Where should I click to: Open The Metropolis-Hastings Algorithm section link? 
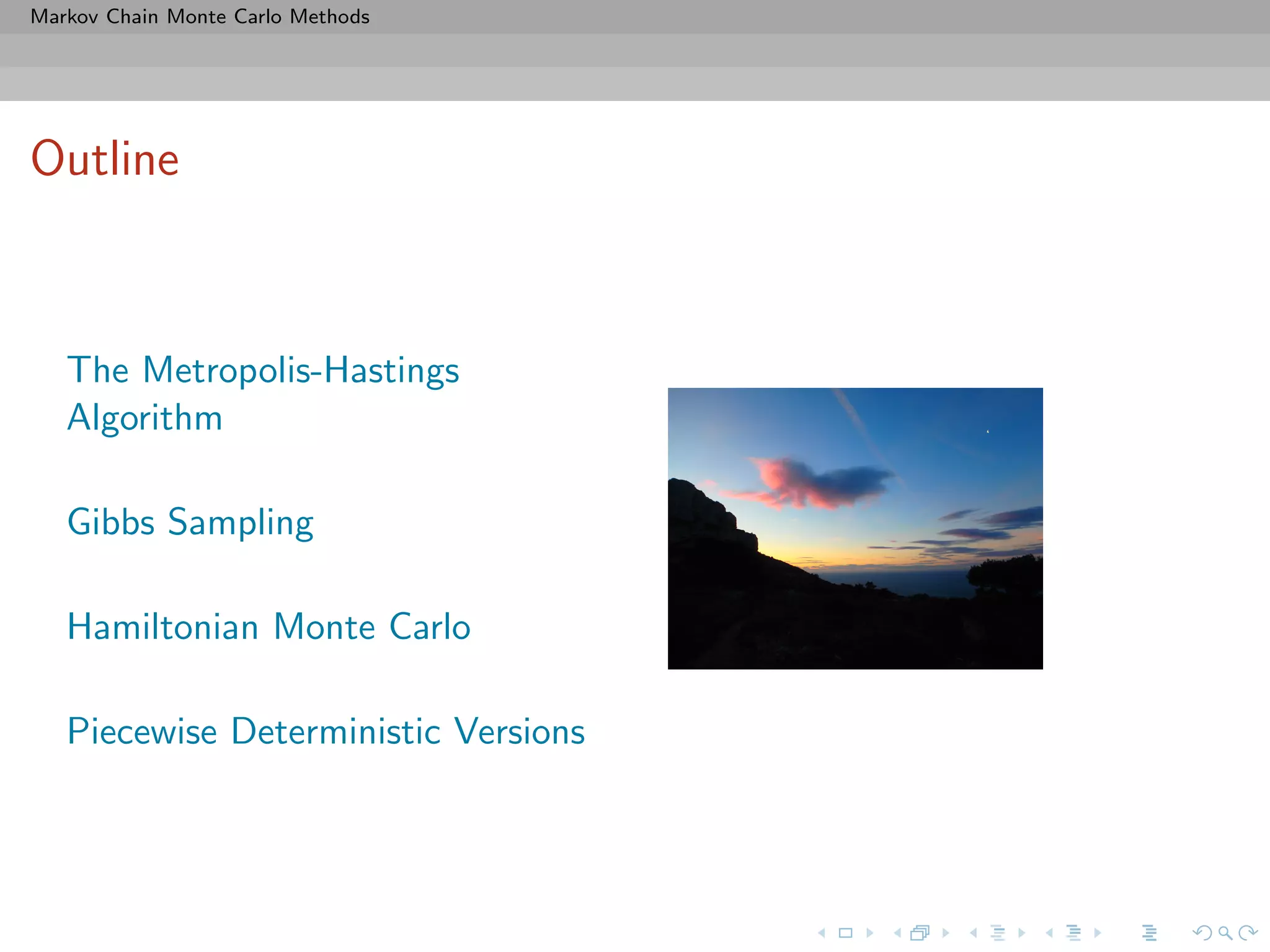point(263,393)
